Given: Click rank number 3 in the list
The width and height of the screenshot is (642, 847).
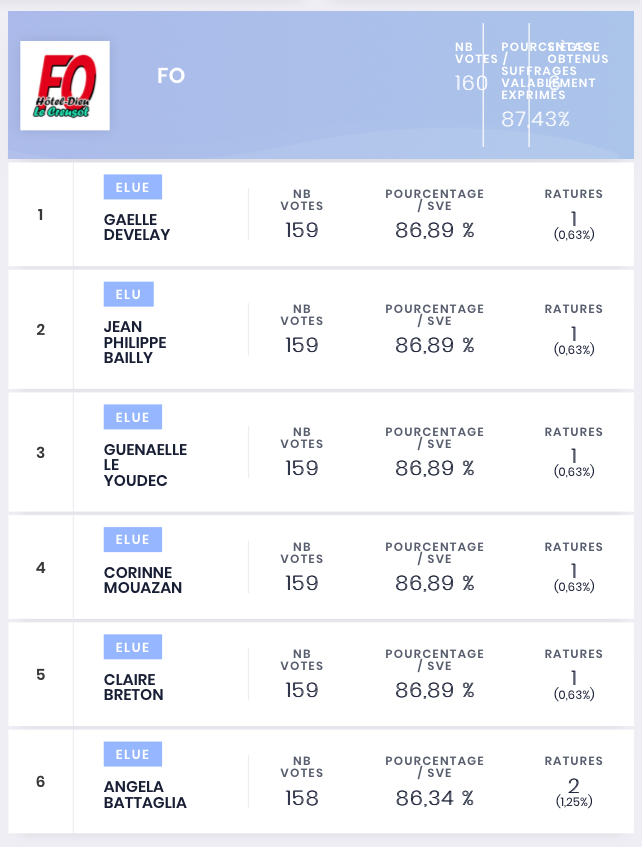Looking at the screenshot, I should point(41,452).
